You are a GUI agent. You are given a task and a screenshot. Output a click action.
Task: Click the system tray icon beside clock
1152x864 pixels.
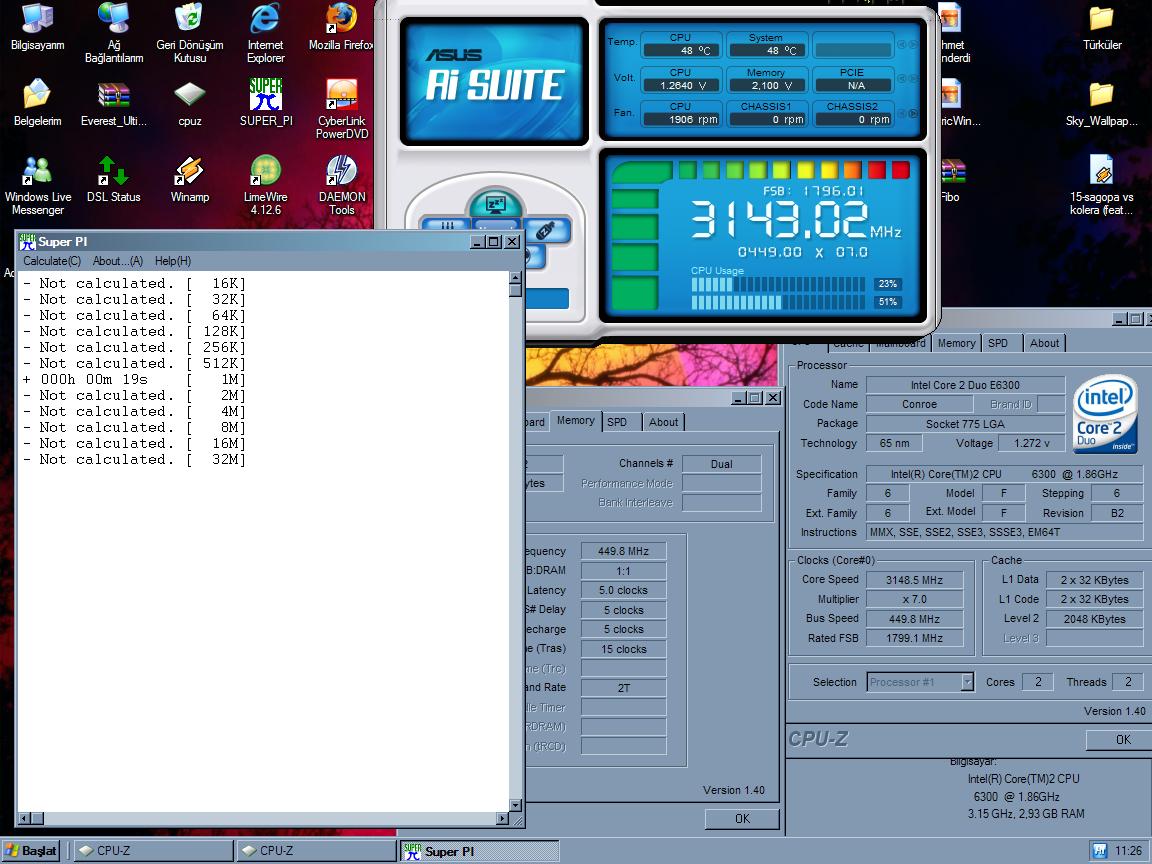point(1099,851)
